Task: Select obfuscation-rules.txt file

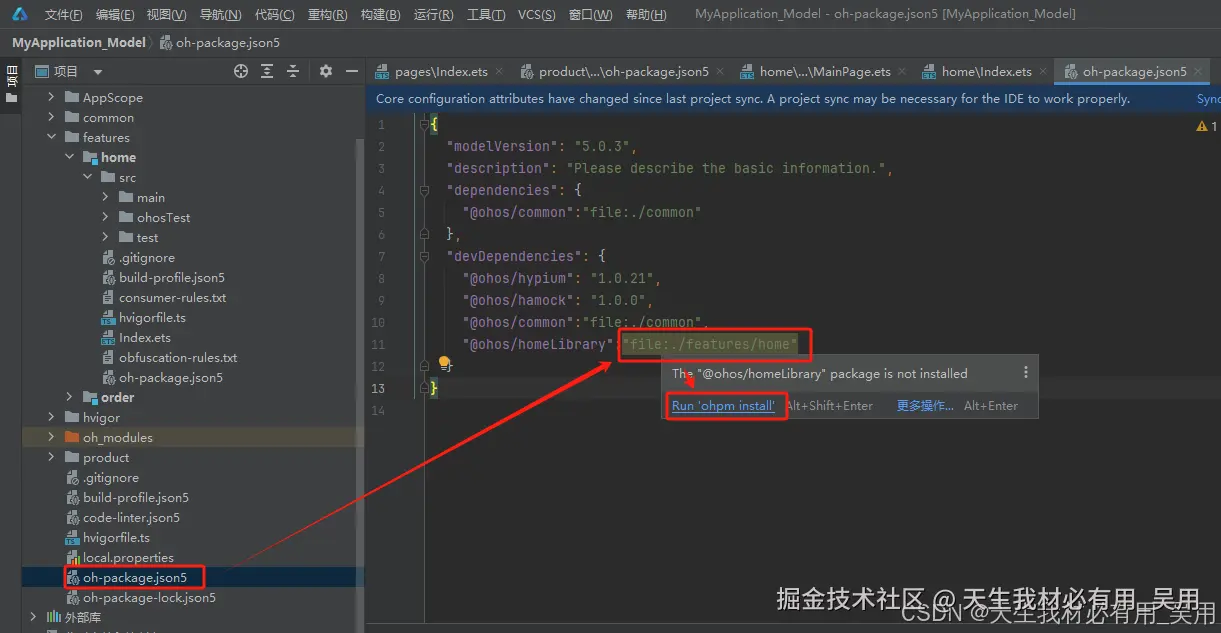Action: click(x=178, y=358)
